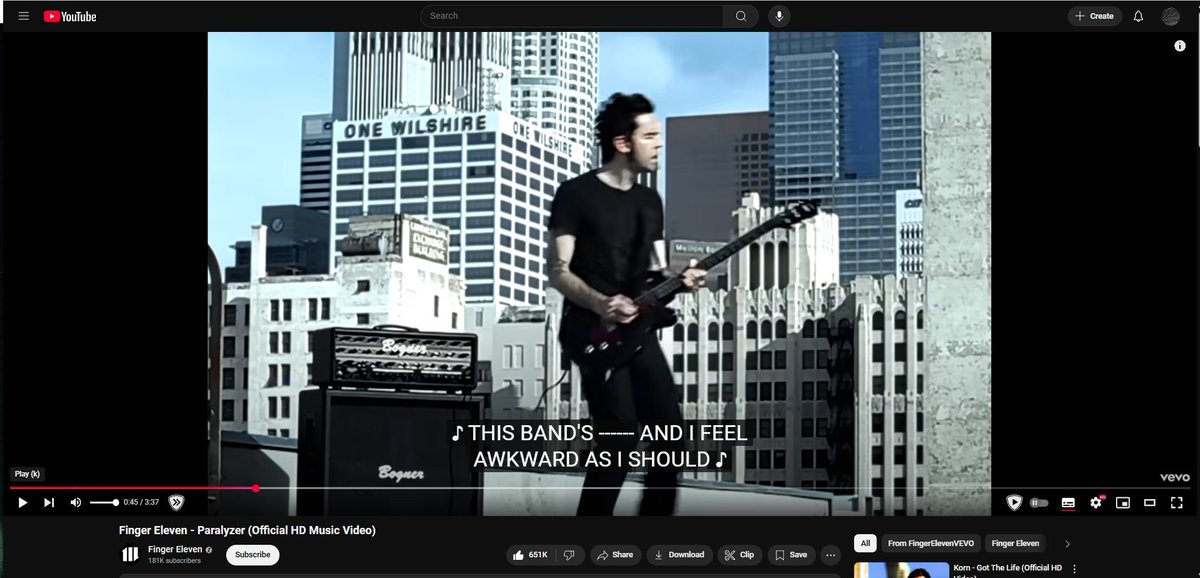Save video to playlist

coord(791,554)
